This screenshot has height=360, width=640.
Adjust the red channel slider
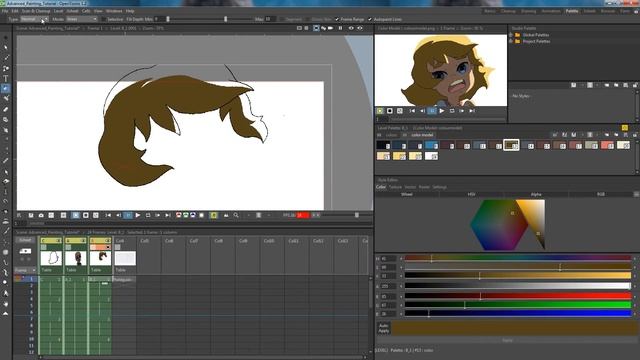[518, 296]
